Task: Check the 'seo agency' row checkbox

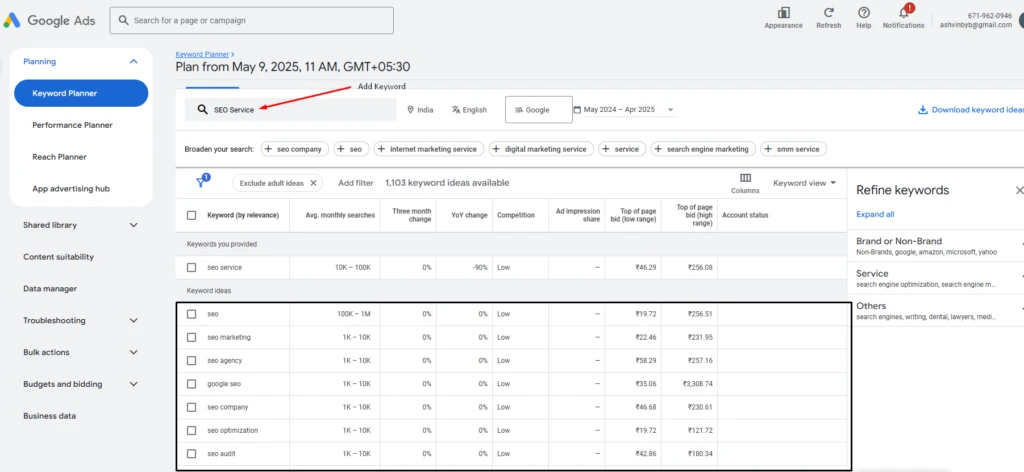Action: 191,360
